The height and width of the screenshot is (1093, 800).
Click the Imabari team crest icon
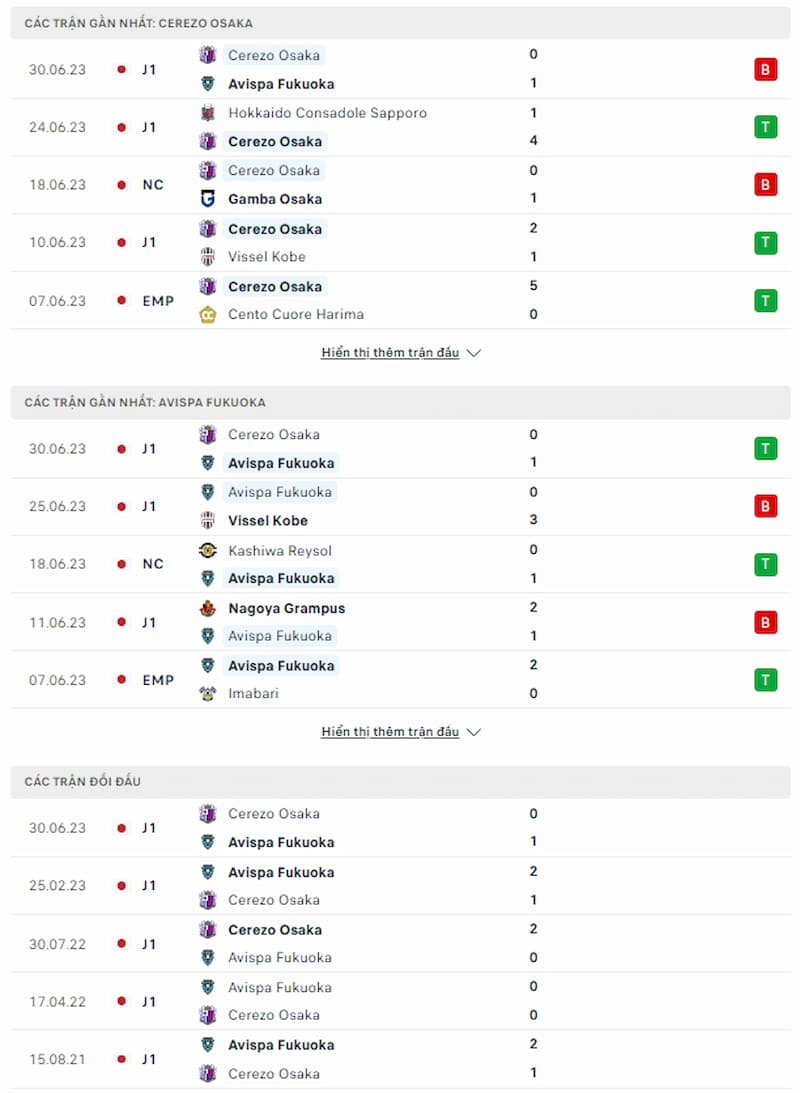tap(208, 694)
